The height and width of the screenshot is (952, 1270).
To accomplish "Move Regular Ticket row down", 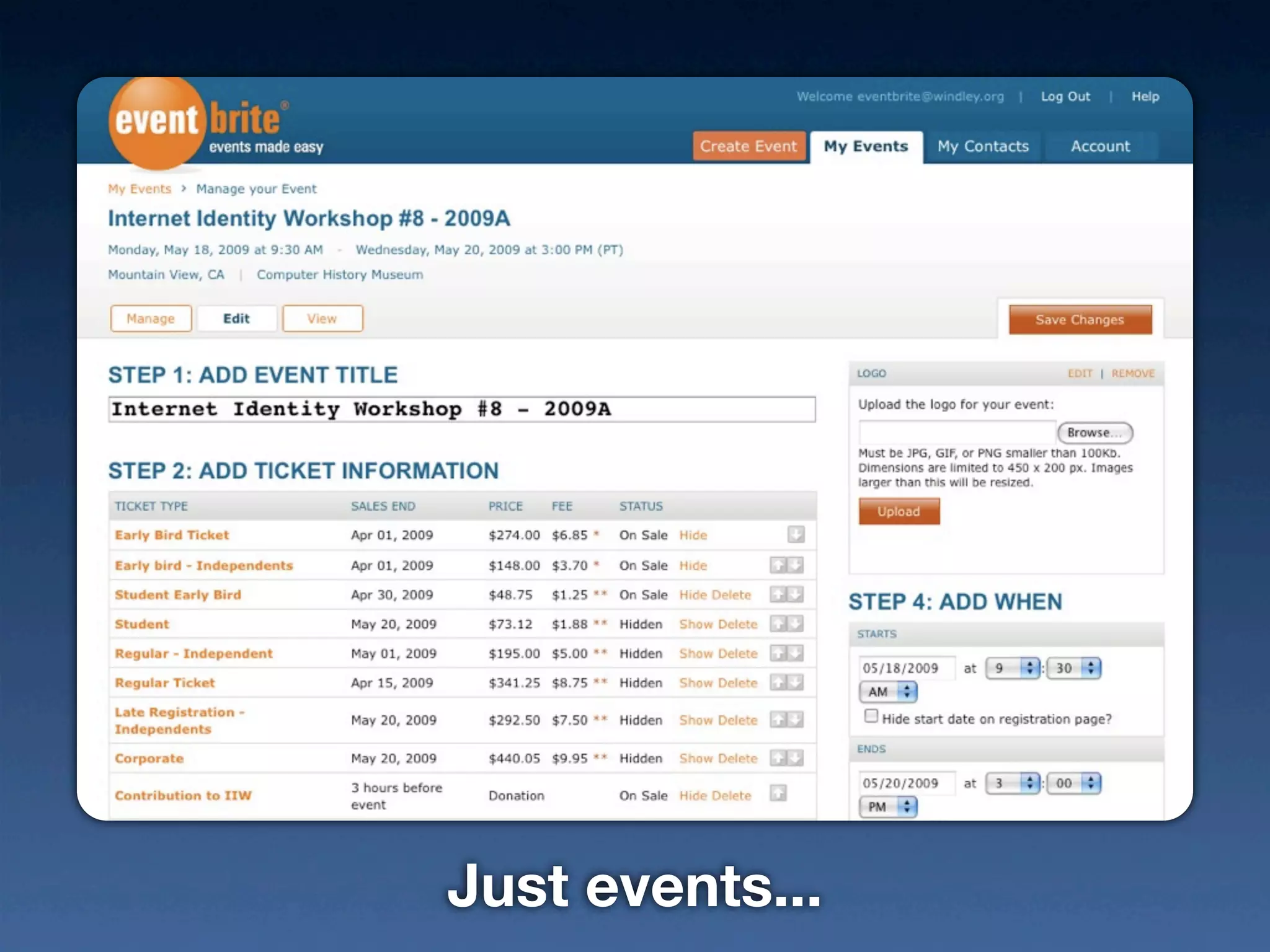I will pos(796,682).
